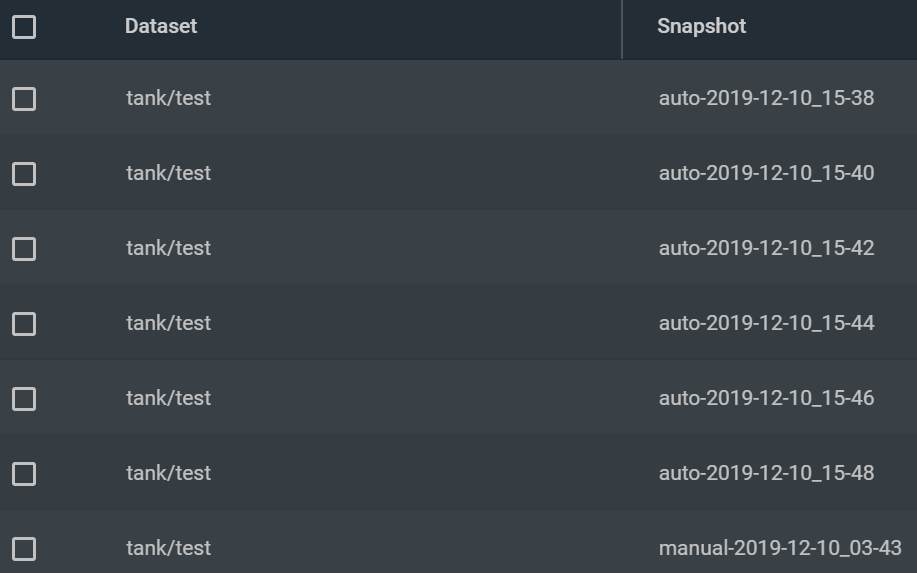Viewport: 917px width, 573px height.
Task: Click tank/test dataset in manual snapshot row
Action: [168, 548]
